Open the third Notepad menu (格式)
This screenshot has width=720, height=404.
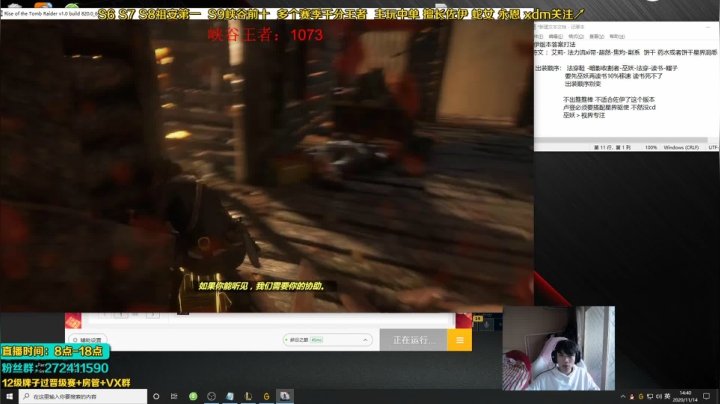tap(576, 36)
